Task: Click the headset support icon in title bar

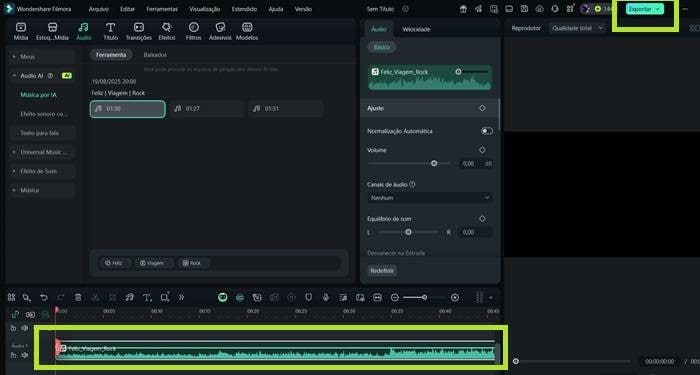Action: [x=555, y=9]
